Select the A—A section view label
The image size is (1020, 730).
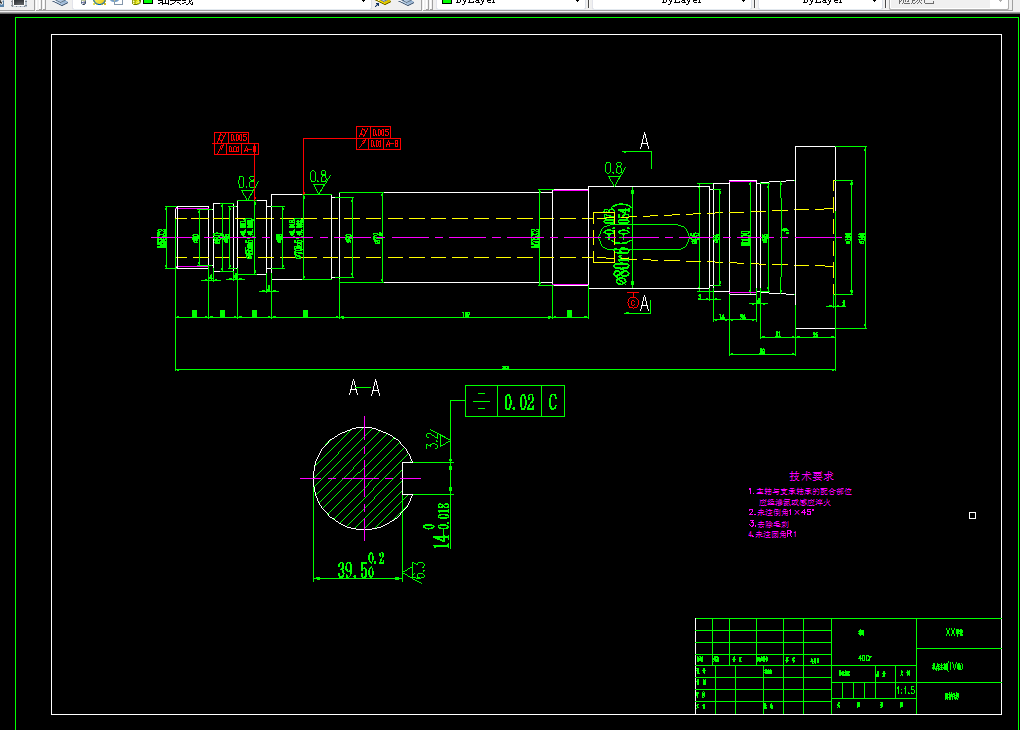tap(364, 388)
